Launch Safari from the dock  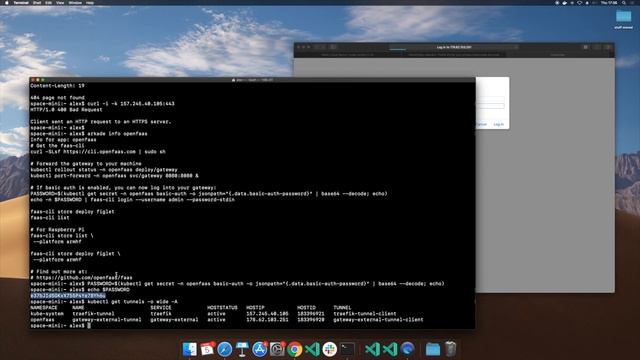[224, 349]
